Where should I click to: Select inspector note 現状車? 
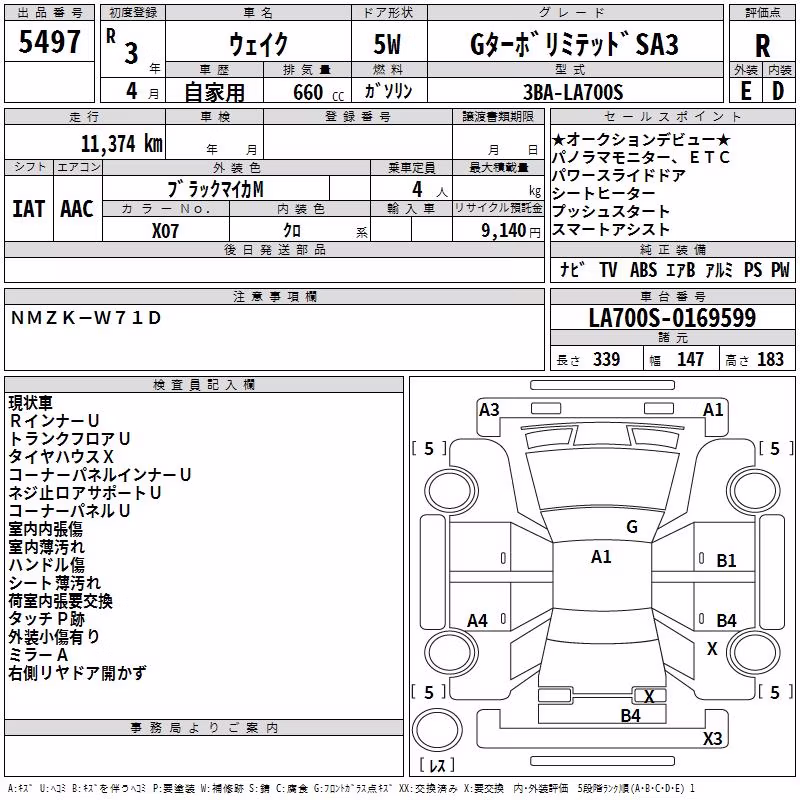[31, 403]
